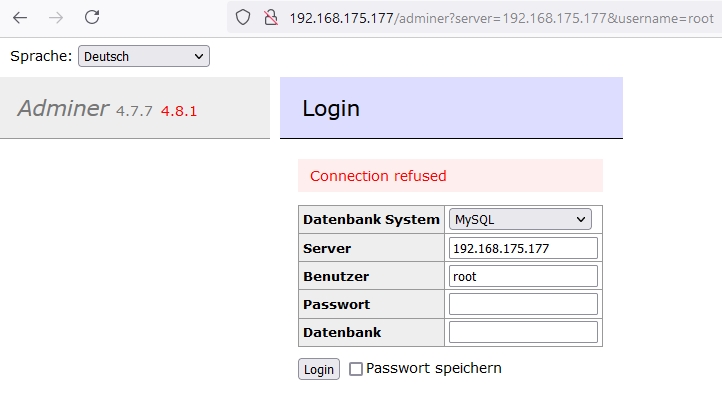Click the browser forward arrow
The width and height of the screenshot is (722, 408).
click(x=56, y=18)
